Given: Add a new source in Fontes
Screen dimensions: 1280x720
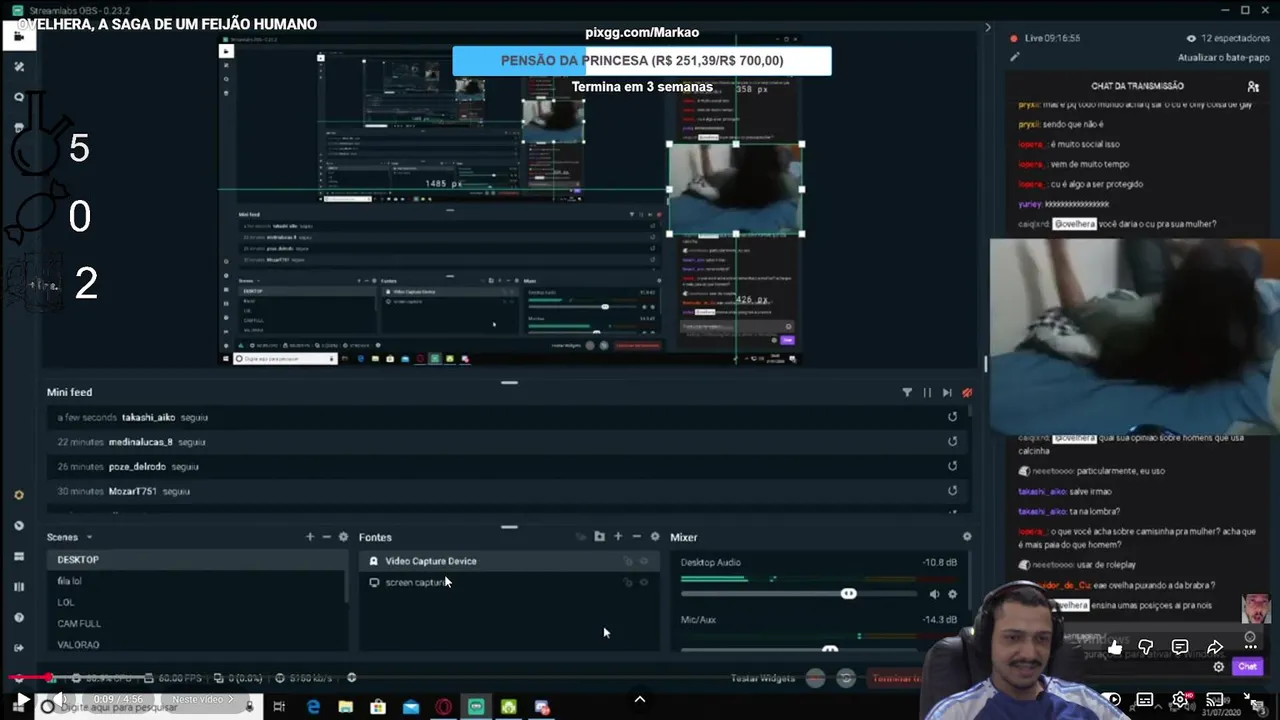Looking at the screenshot, I should (618, 537).
